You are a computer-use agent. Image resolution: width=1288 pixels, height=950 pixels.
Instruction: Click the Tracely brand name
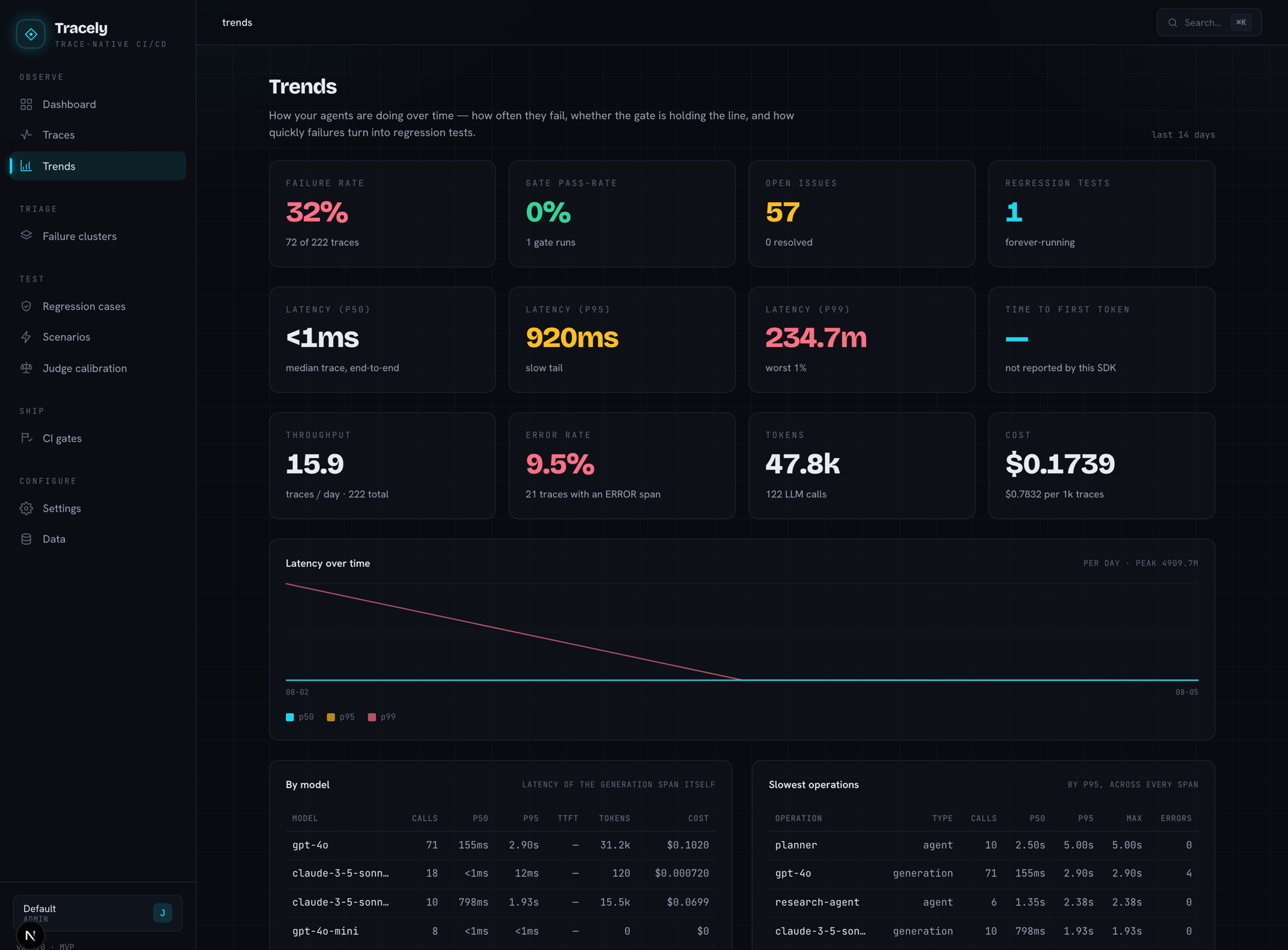(x=81, y=28)
